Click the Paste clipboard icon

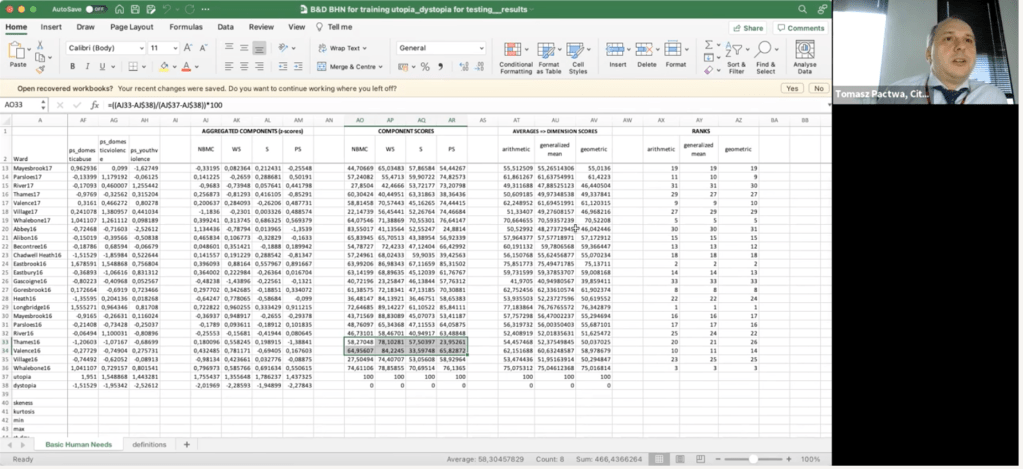[17, 52]
